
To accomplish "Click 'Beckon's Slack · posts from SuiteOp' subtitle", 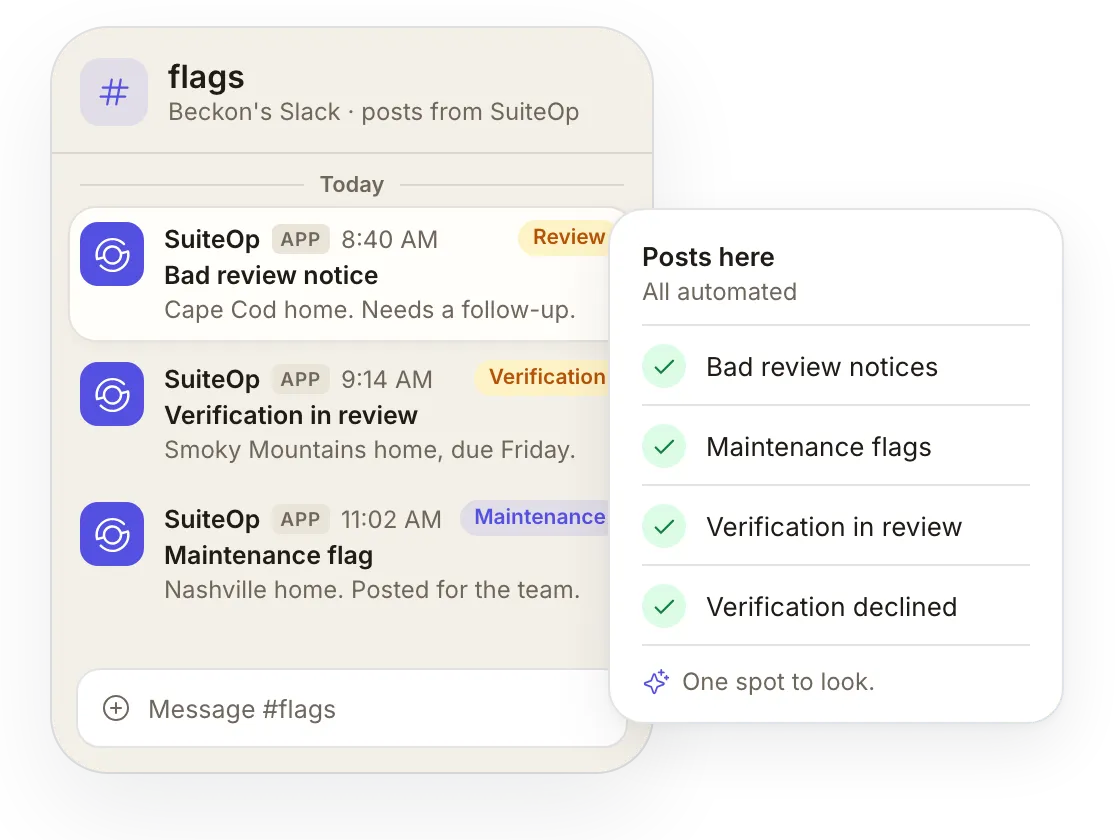I will (x=374, y=112).
